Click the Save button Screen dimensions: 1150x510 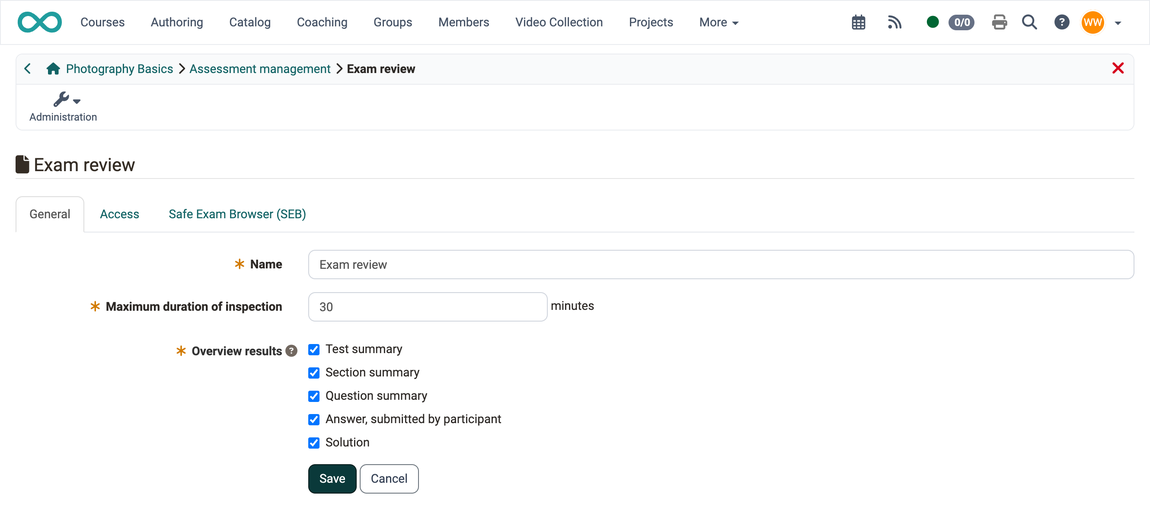point(332,478)
